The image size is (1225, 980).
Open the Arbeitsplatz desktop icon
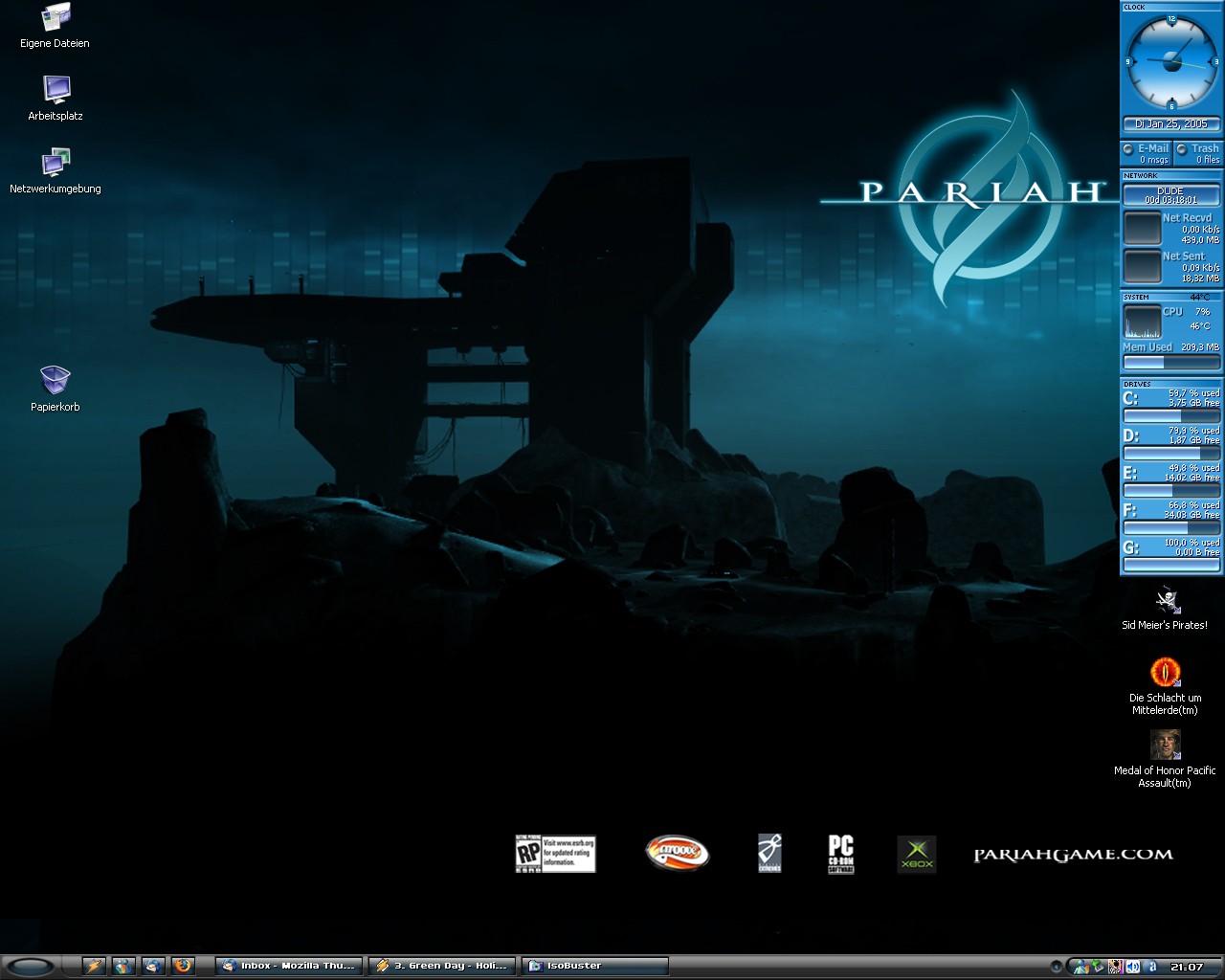tap(55, 99)
